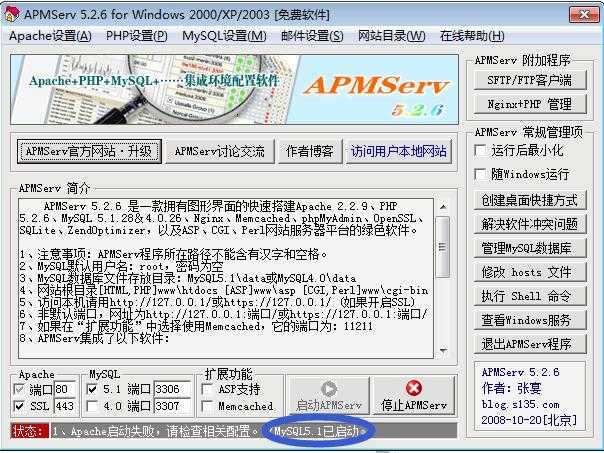The height and width of the screenshot is (453, 604).
Task: Toggle Apache SSL checkbox
Action: click(x=19, y=406)
